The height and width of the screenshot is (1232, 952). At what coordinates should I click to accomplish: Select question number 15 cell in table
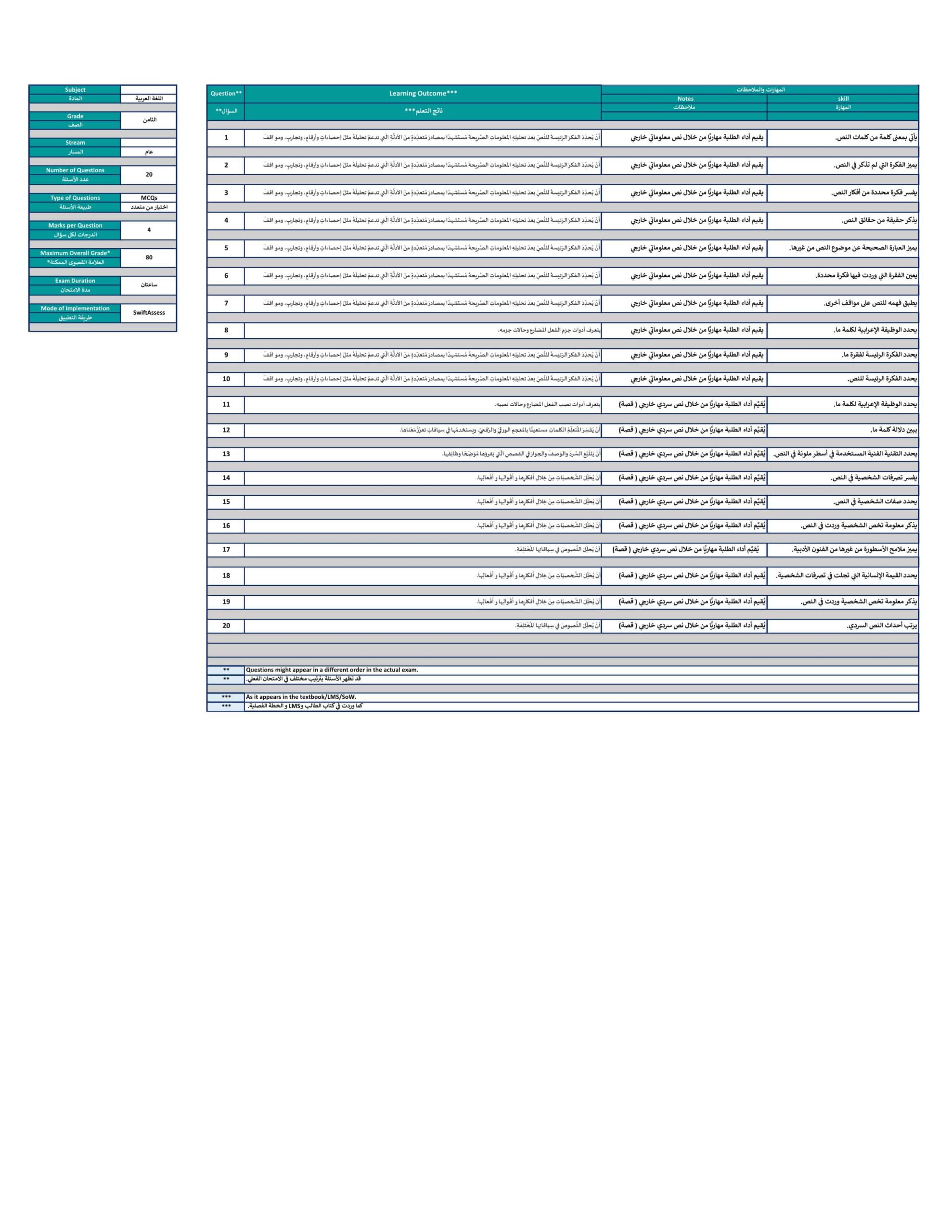tap(226, 501)
